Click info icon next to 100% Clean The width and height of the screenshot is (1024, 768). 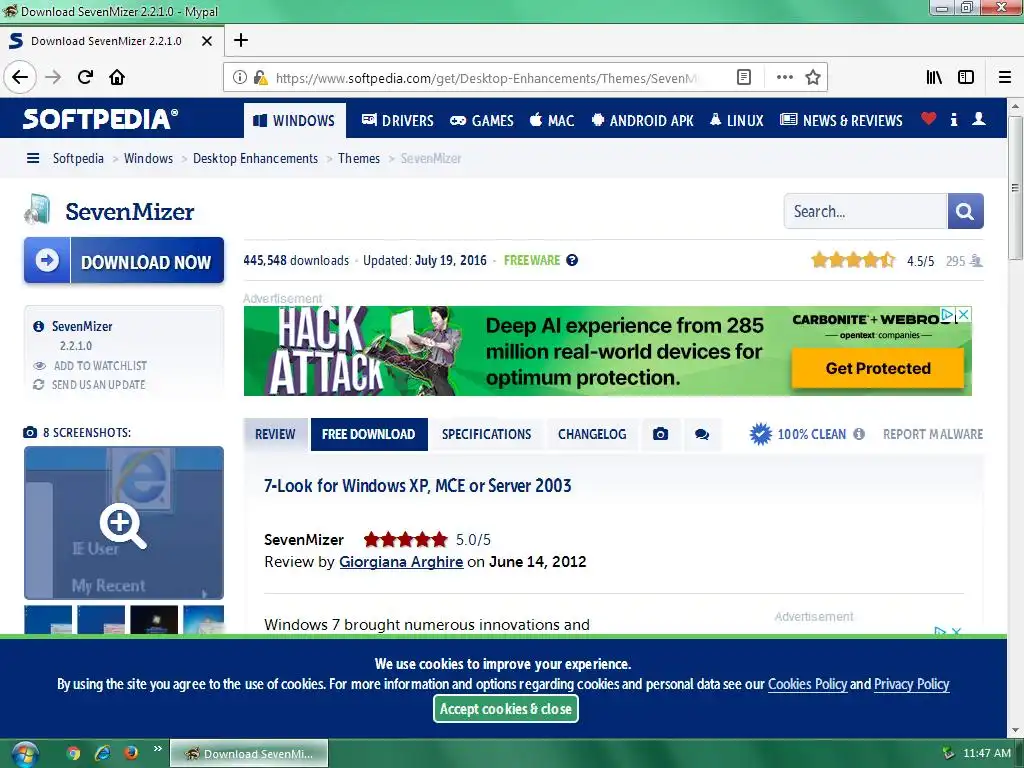pos(859,434)
